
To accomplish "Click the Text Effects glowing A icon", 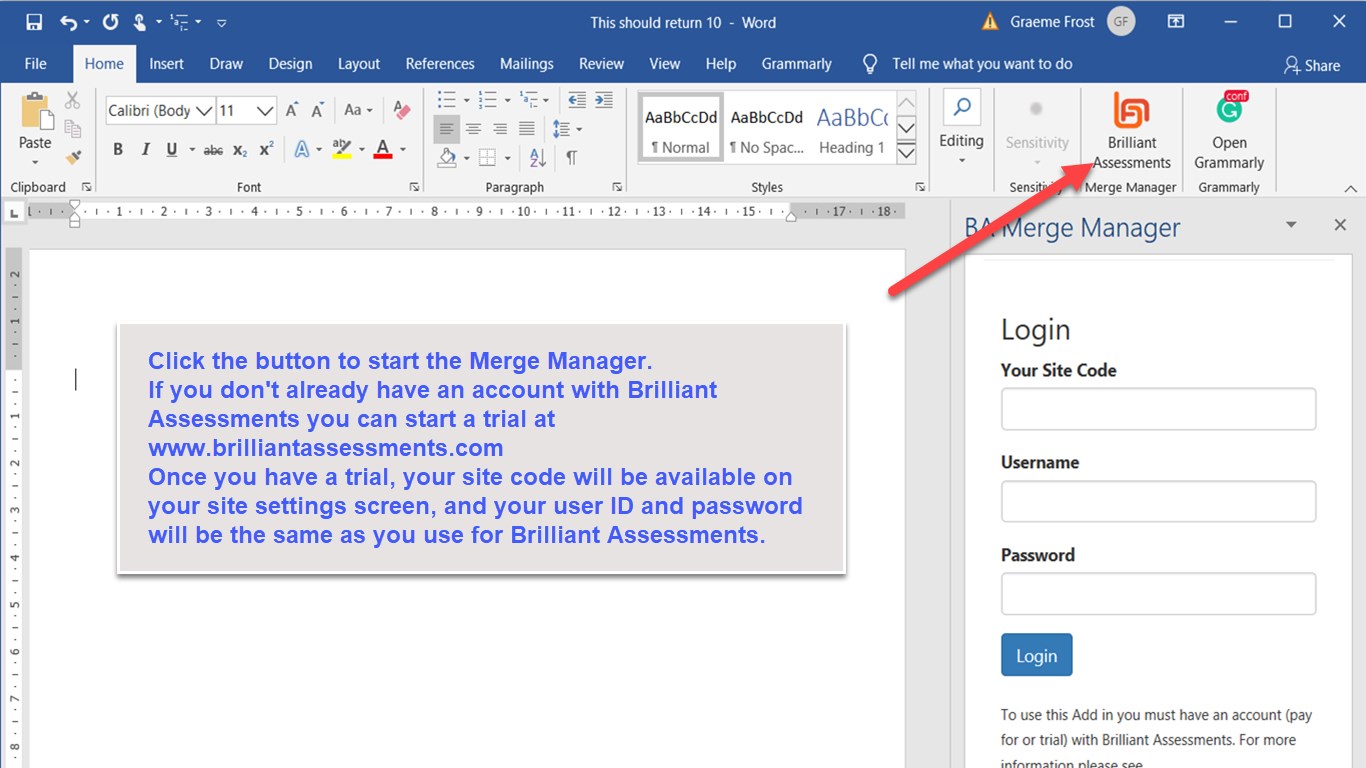I will point(302,150).
